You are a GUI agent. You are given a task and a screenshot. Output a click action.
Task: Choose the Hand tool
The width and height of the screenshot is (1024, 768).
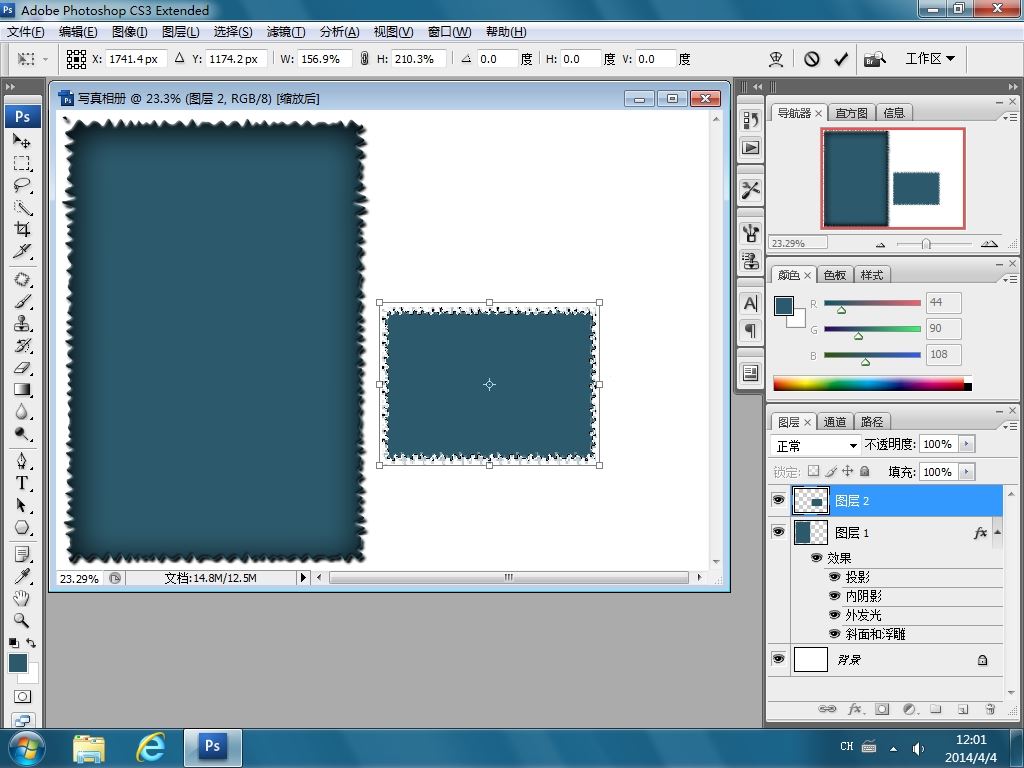pyautogui.click(x=21, y=598)
